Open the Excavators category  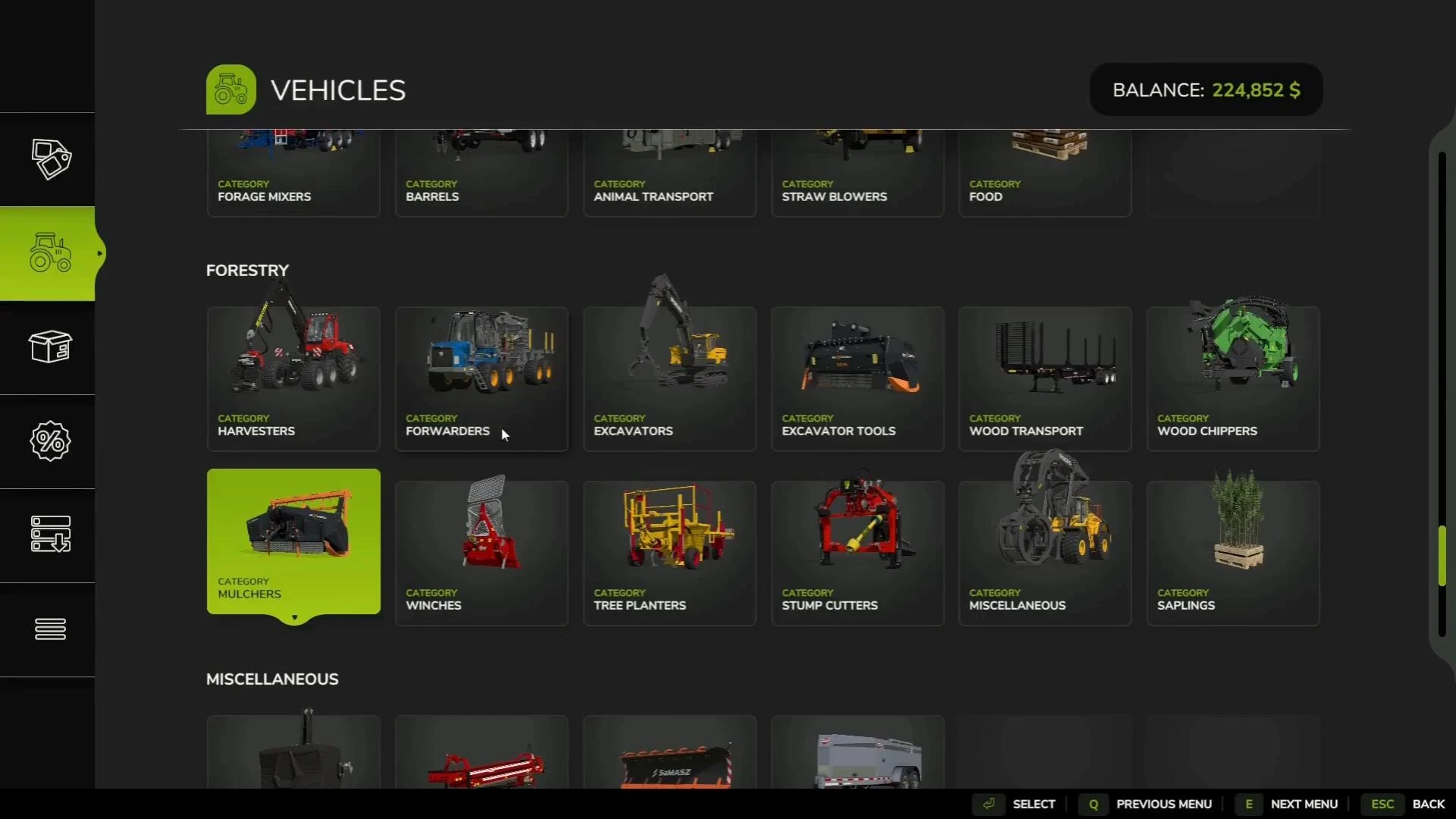[670, 379]
